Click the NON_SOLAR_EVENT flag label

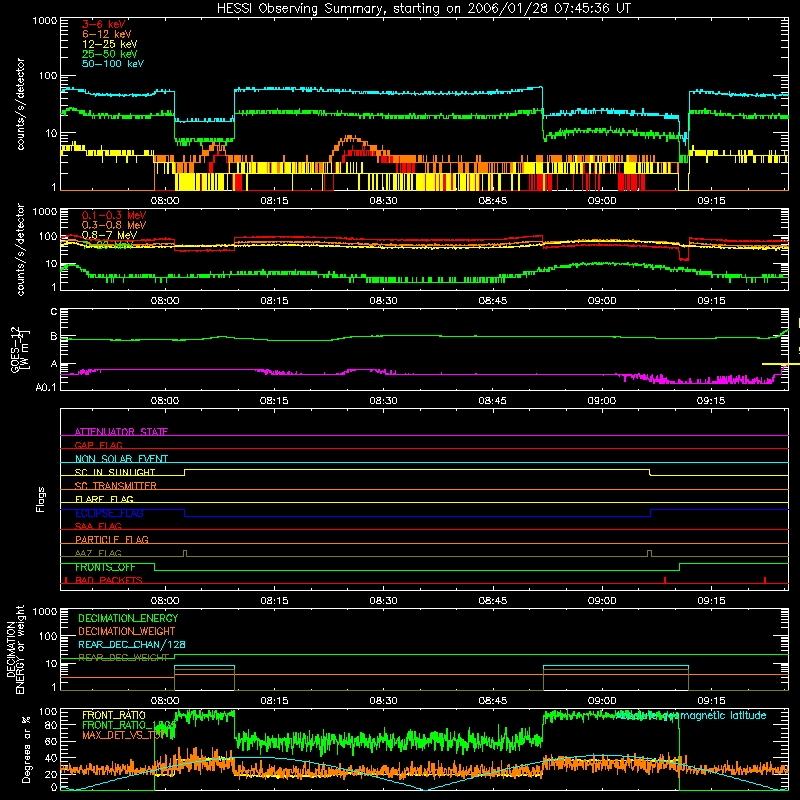tap(121, 459)
